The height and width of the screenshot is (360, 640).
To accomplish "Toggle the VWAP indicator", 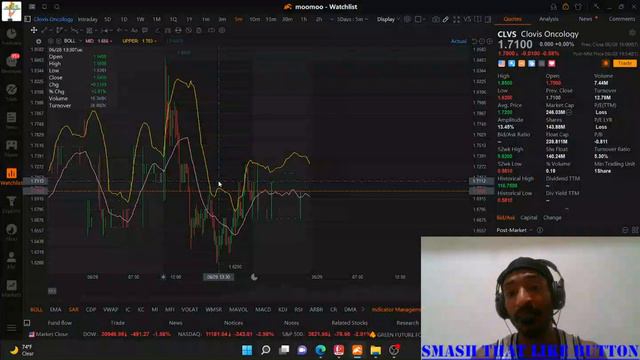I will click(x=111, y=310).
